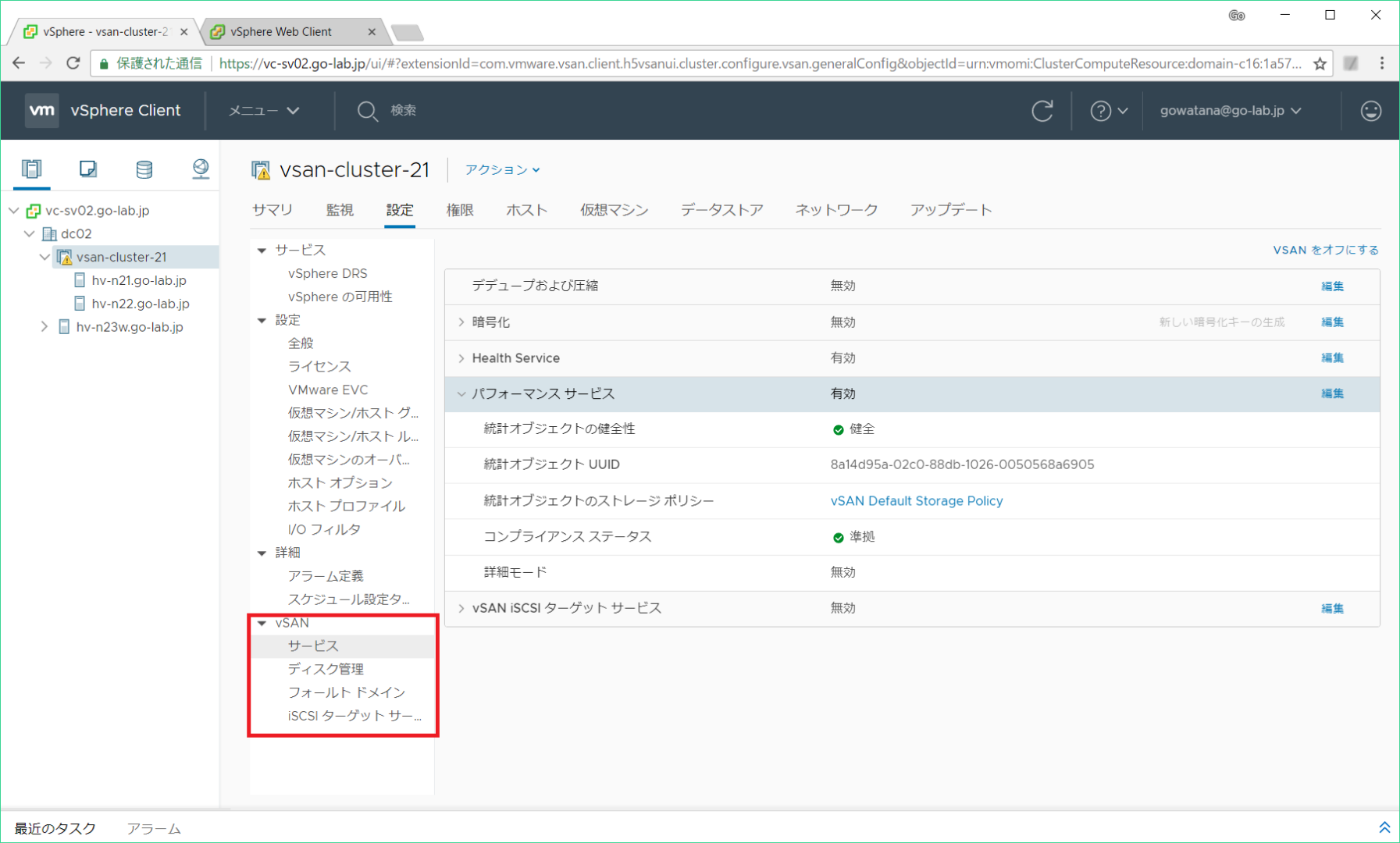This screenshot has height=843, width=1400.
Task: Click the browser extension icon beside the star
Action: click(x=1351, y=63)
